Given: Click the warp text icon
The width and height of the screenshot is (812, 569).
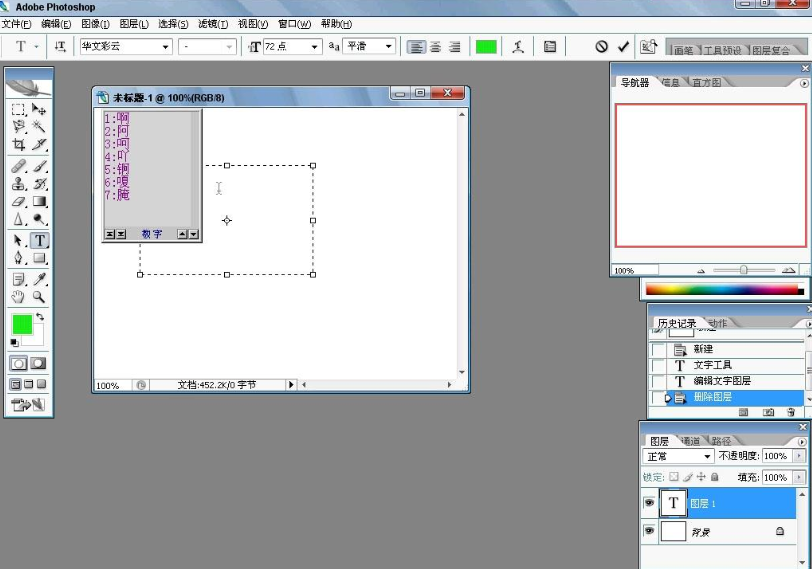Looking at the screenshot, I should click(518, 47).
